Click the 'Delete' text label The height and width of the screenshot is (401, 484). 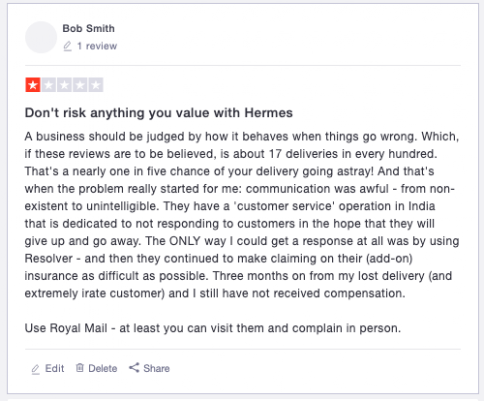tap(103, 368)
